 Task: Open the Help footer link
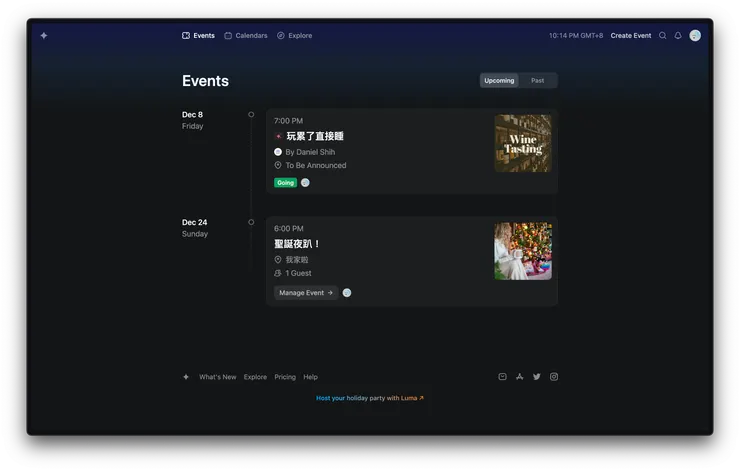[x=311, y=377]
